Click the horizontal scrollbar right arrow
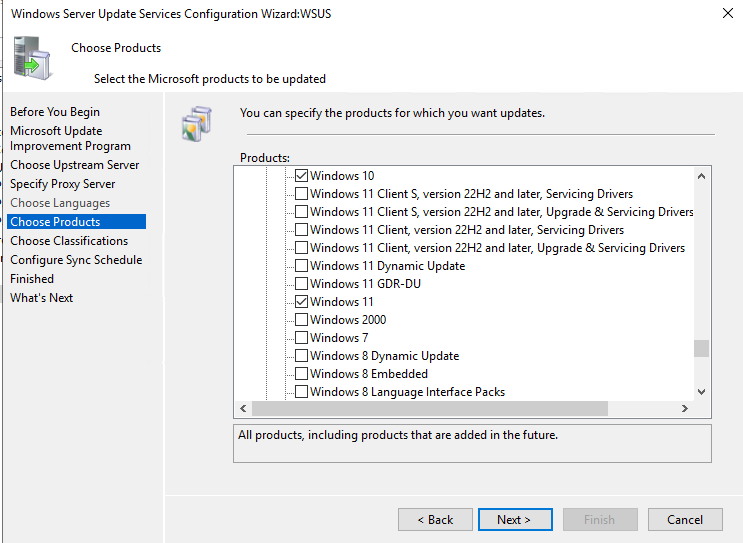This screenshot has width=743, height=543. (x=684, y=409)
